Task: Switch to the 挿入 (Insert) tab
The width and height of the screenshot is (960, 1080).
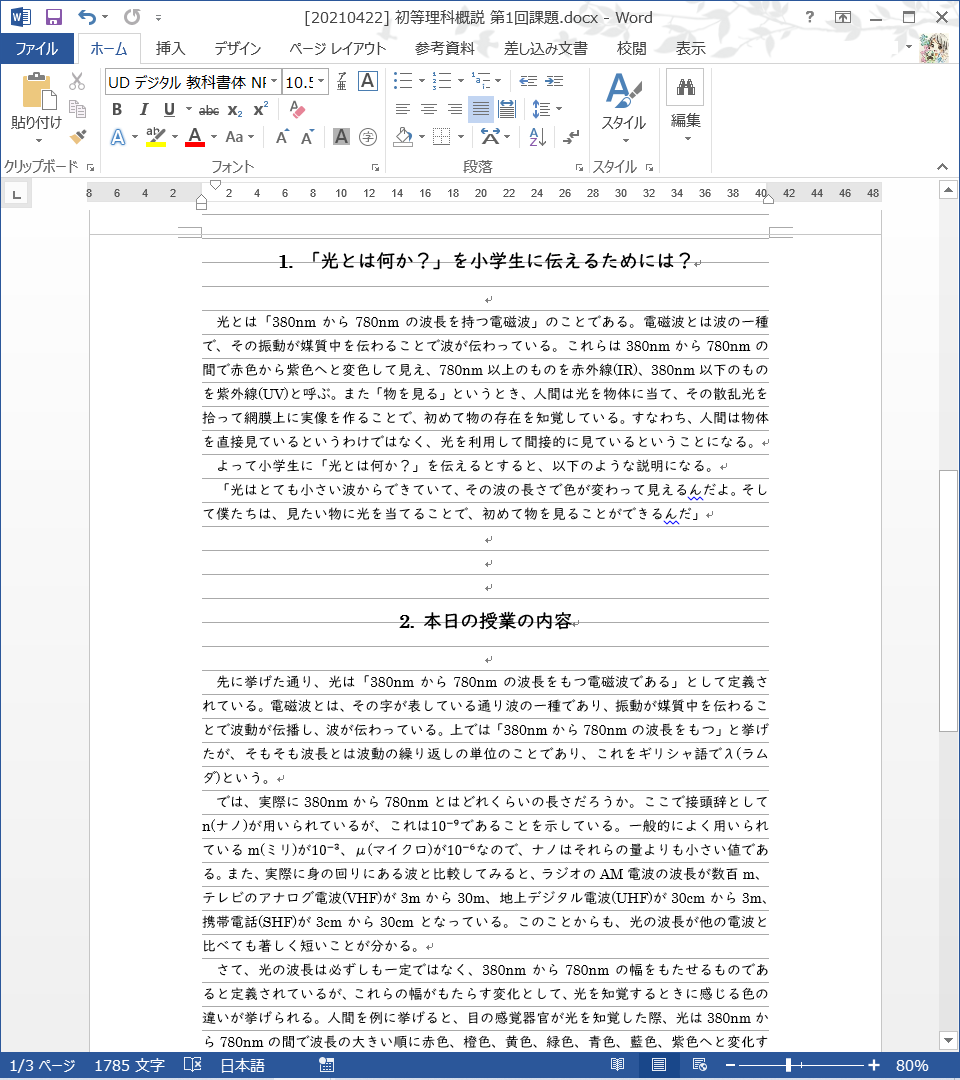Action: [170, 48]
